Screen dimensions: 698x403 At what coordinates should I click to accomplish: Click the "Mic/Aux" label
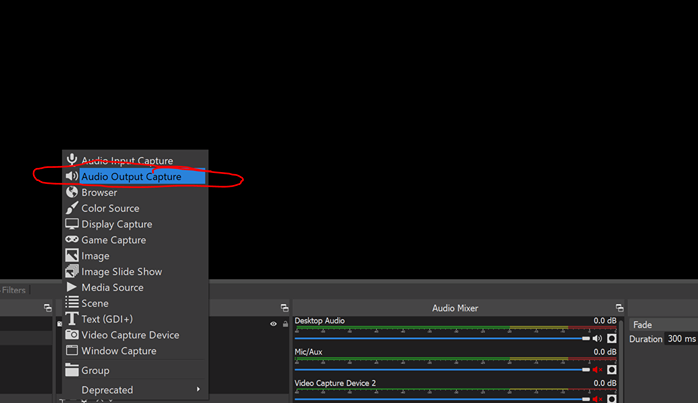pyautogui.click(x=308, y=352)
